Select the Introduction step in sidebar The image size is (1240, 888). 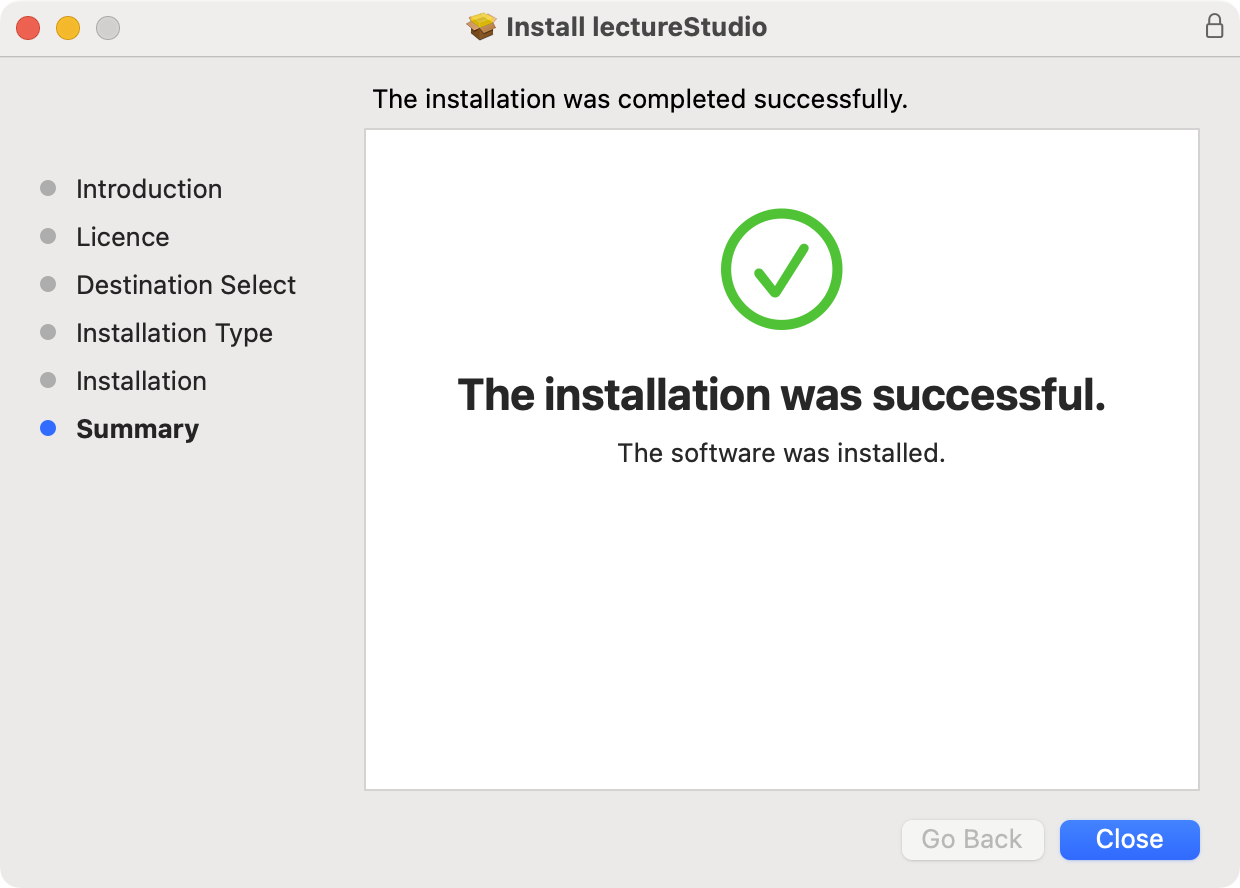point(148,188)
